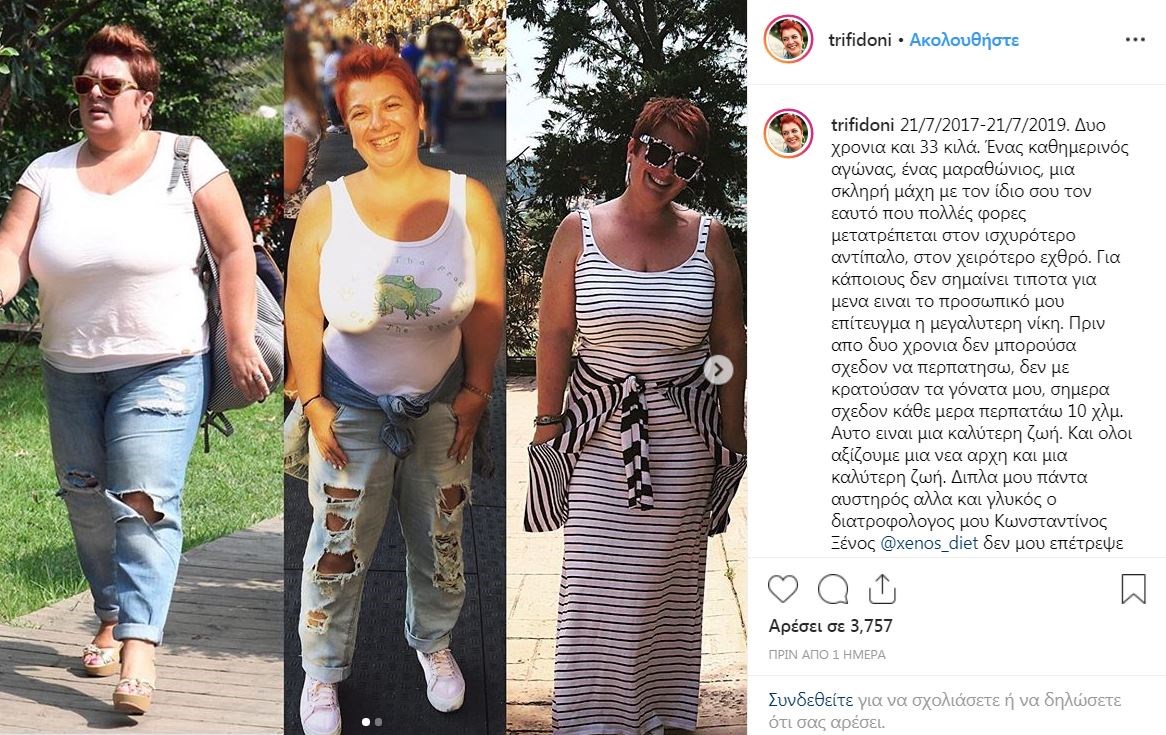Viewport: 1166px width, 735px height.
Task: Like the post with the heart icon
Action: (782, 589)
